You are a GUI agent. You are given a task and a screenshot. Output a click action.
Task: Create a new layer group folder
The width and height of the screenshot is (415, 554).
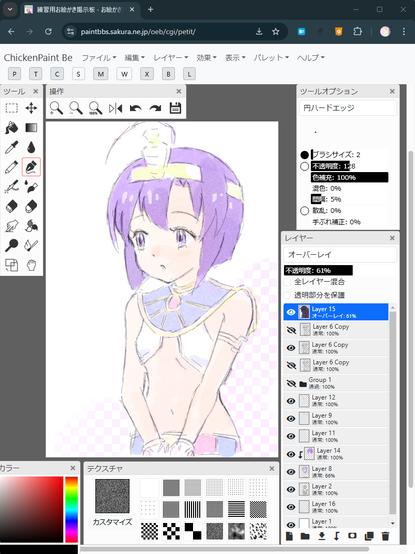305,536
